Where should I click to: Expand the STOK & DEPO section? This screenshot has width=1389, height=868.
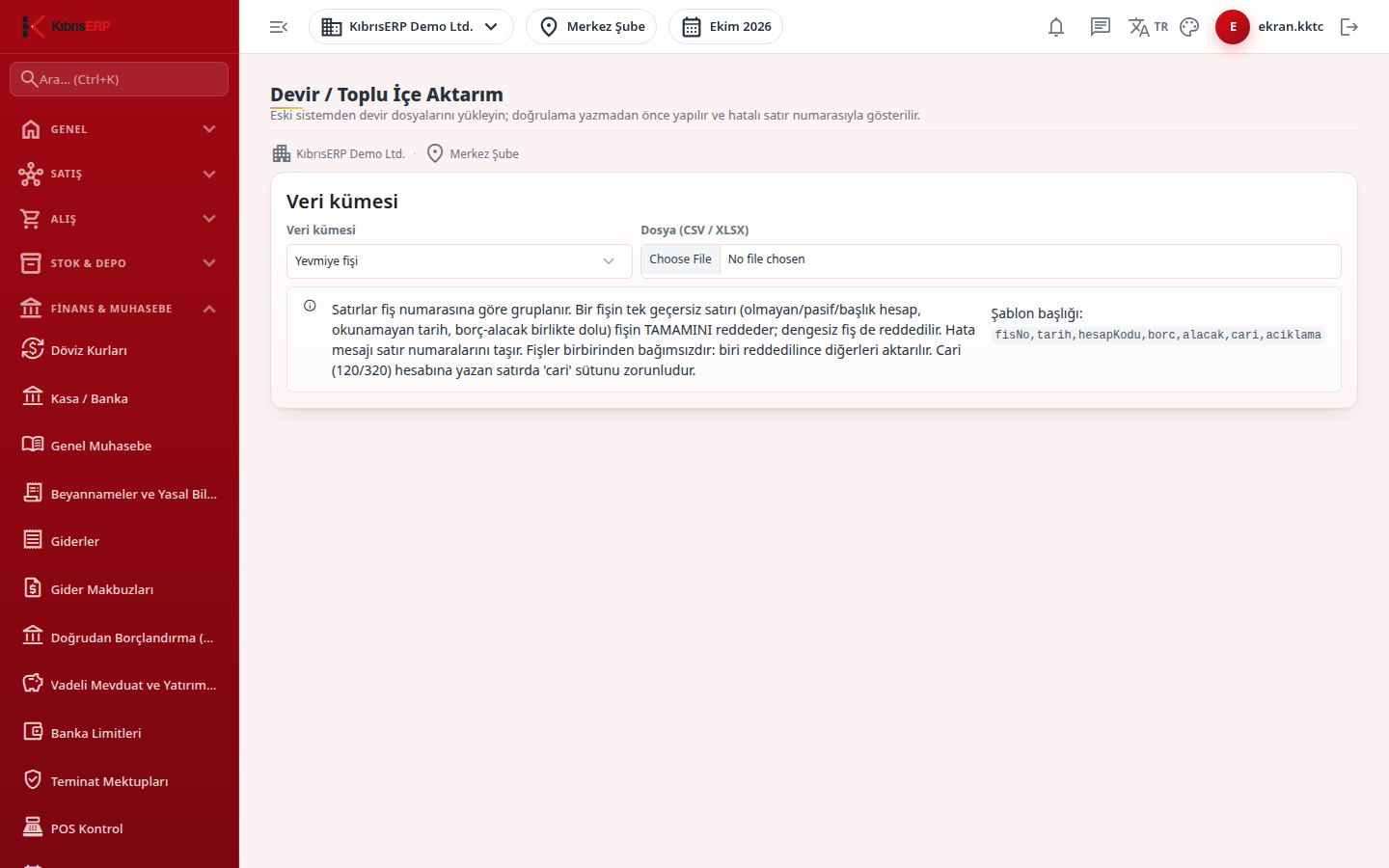point(120,263)
